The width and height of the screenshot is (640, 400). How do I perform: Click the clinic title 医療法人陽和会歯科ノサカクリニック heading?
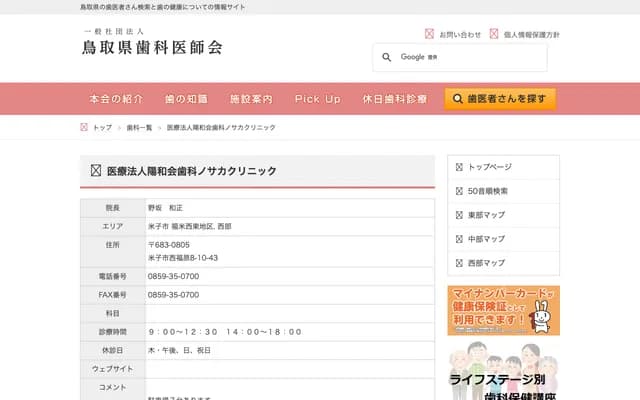pyautogui.click(x=191, y=171)
